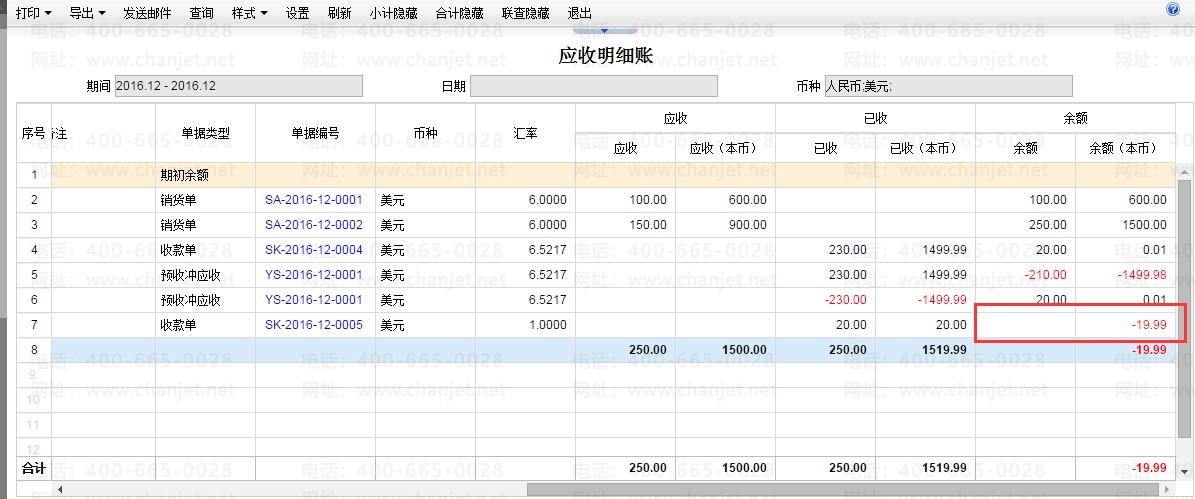The width and height of the screenshot is (1195, 499).
Task: Click the 序号 column header
Action: [x=34, y=133]
